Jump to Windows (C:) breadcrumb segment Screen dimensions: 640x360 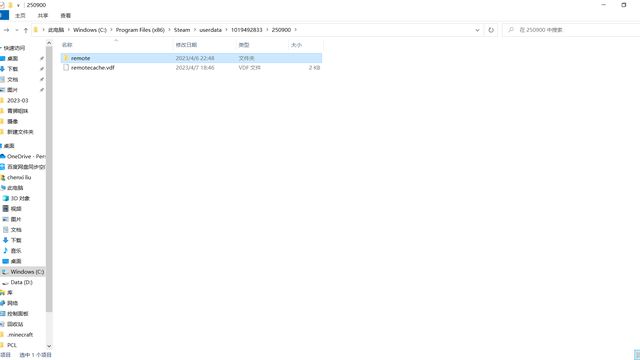tap(90, 30)
